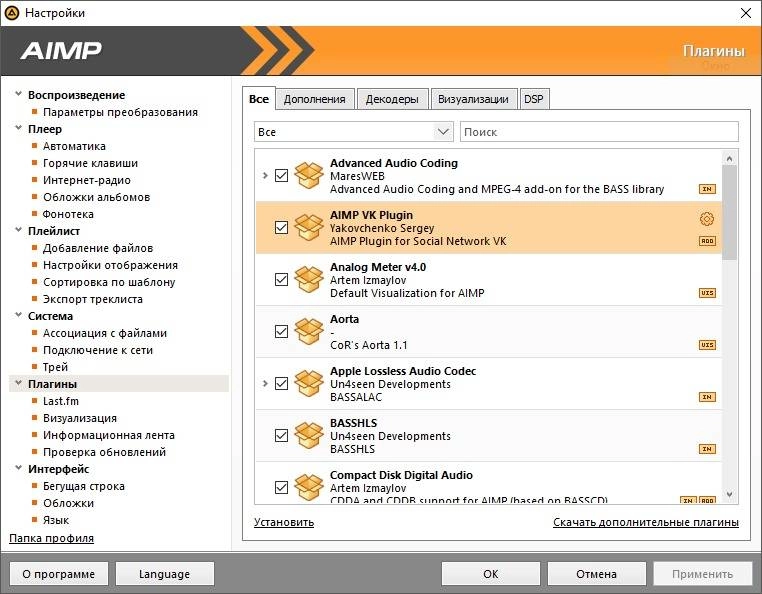This screenshot has height=594, width=762.
Task: Click the plugin list scrollbar thumb
Action: [729, 212]
